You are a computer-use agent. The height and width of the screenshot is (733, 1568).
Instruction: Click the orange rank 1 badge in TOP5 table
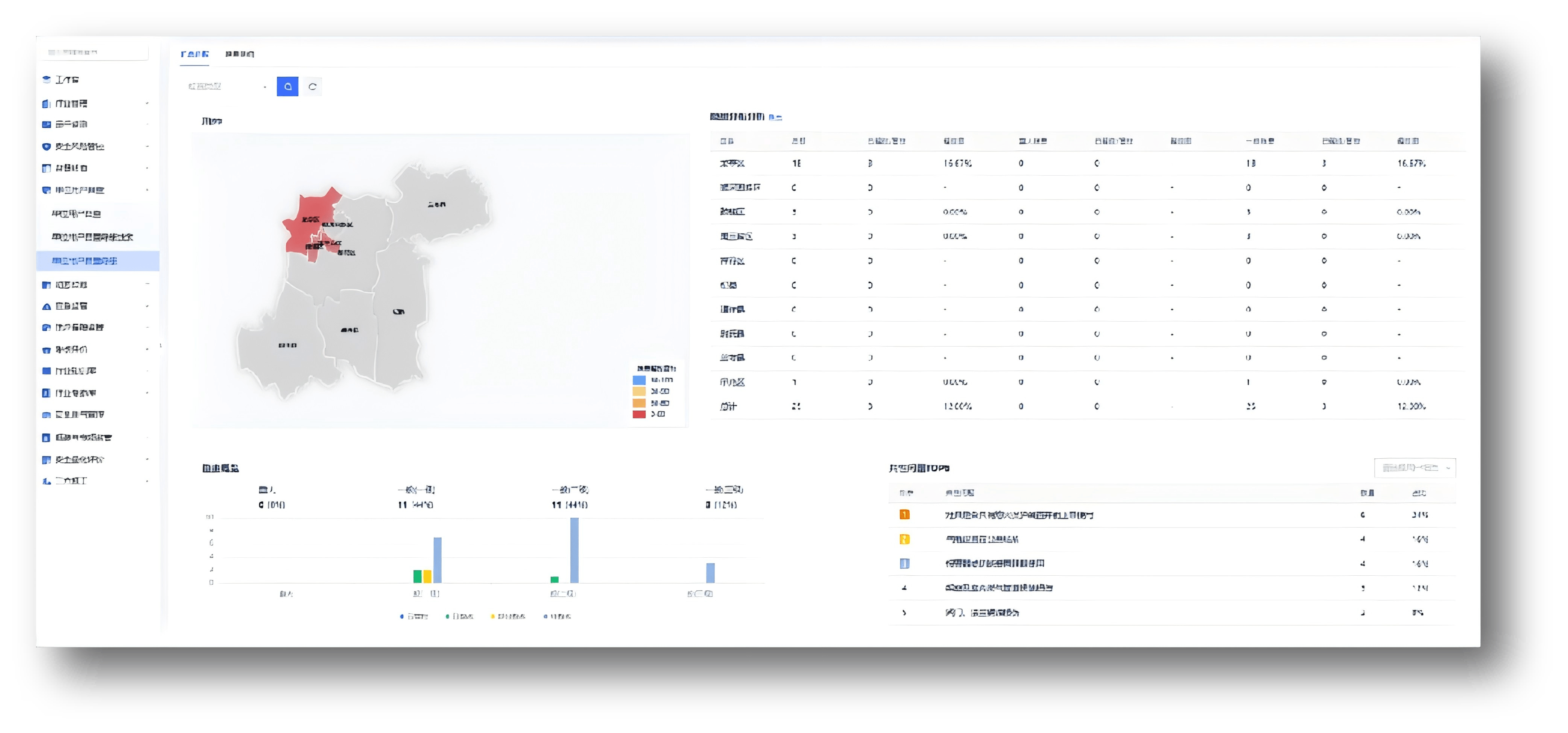pos(904,515)
